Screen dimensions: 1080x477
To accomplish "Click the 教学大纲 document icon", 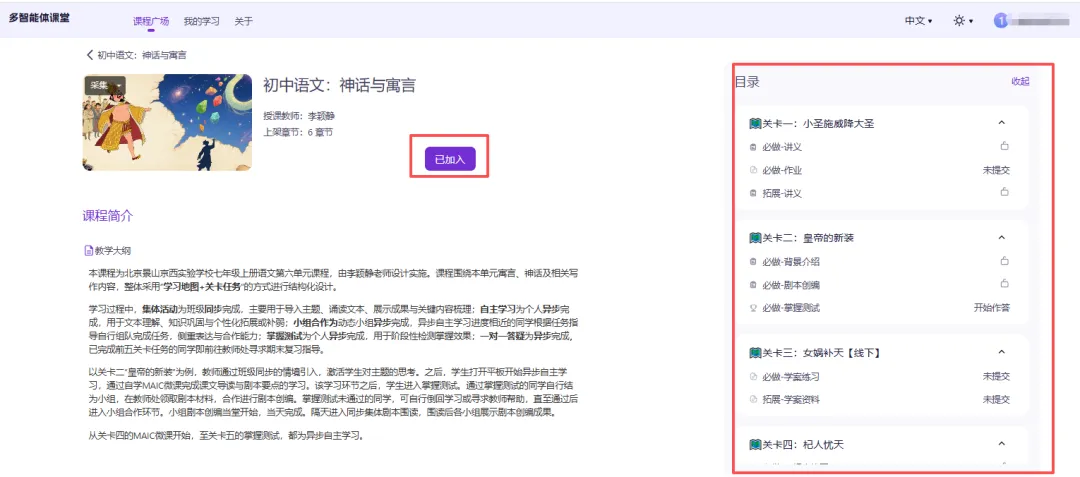I will point(88,251).
